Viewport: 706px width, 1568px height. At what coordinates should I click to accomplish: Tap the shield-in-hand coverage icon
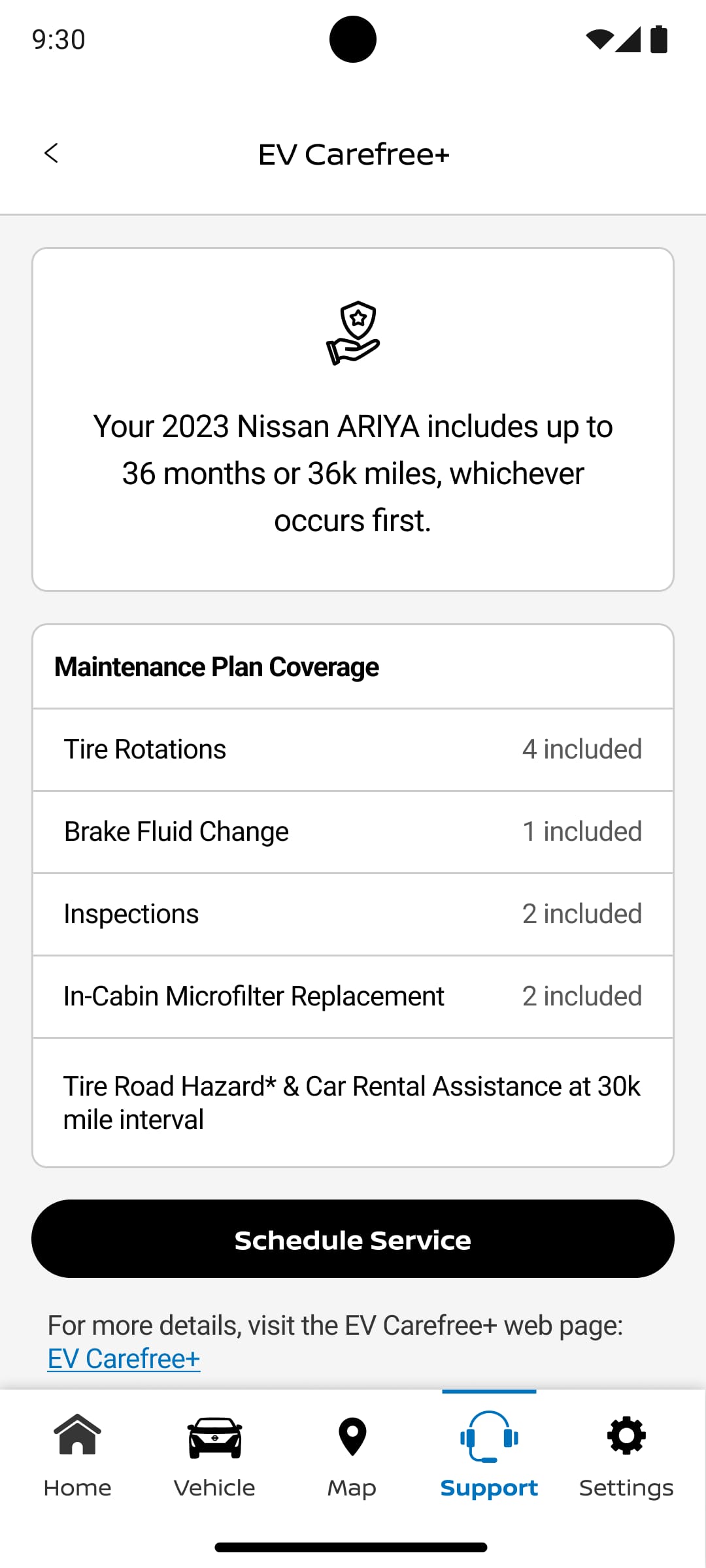[353, 333]
